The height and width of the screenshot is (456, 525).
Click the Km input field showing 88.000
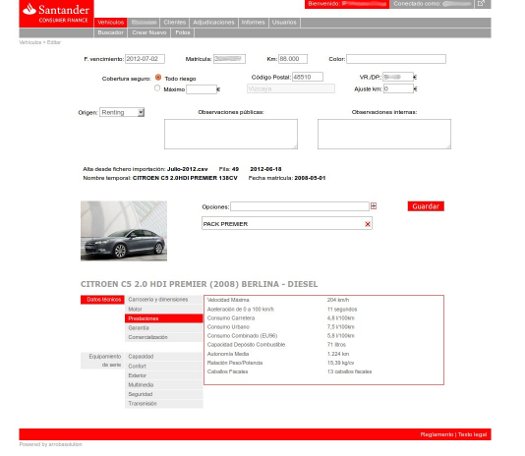[x=293, y=59]
